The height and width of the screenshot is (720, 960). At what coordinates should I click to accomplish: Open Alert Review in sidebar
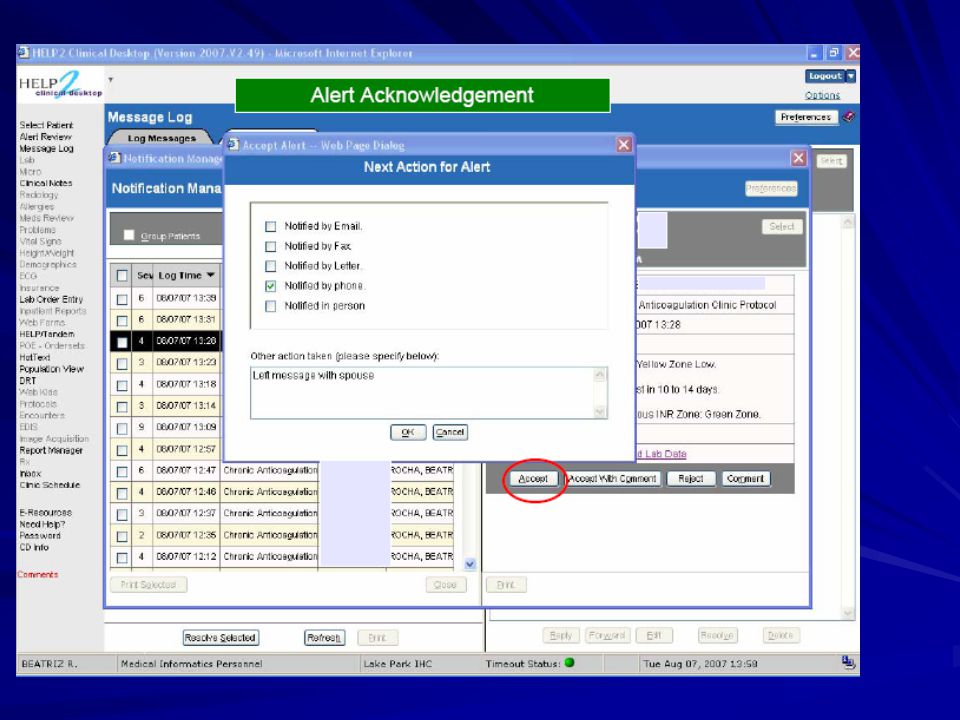click(45, 137)
